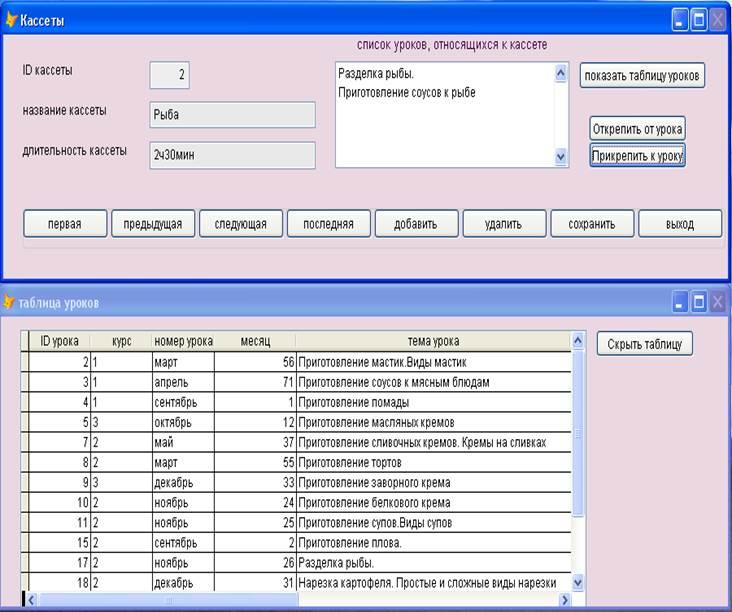Save changes with сохранить button
The width and height of the screenshot is (732, 612).
[x=591, y=225]
